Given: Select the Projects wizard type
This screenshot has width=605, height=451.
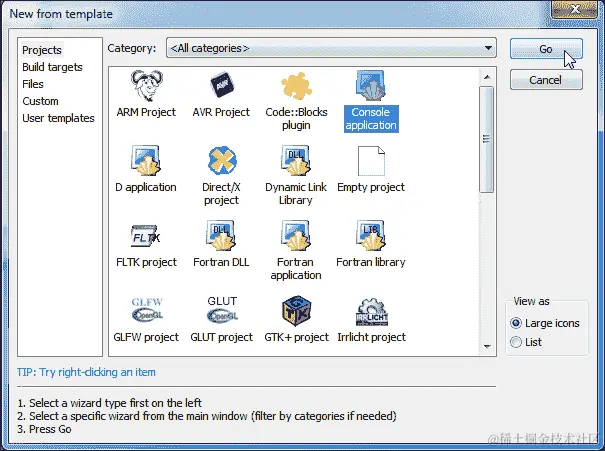Looking at the screenshot, I should (42, 50).
